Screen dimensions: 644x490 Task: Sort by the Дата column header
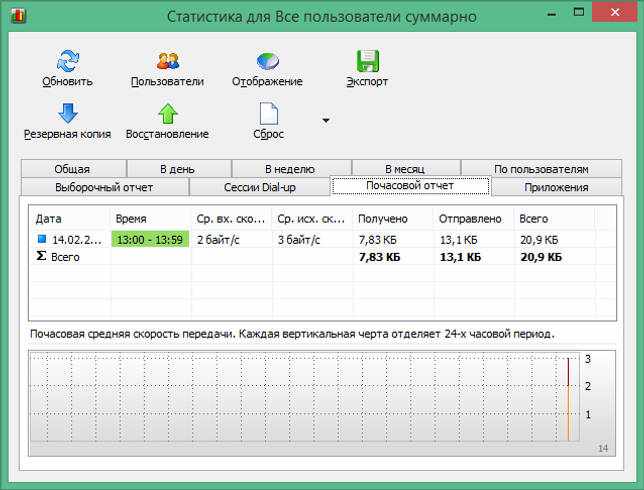(70, 219)
